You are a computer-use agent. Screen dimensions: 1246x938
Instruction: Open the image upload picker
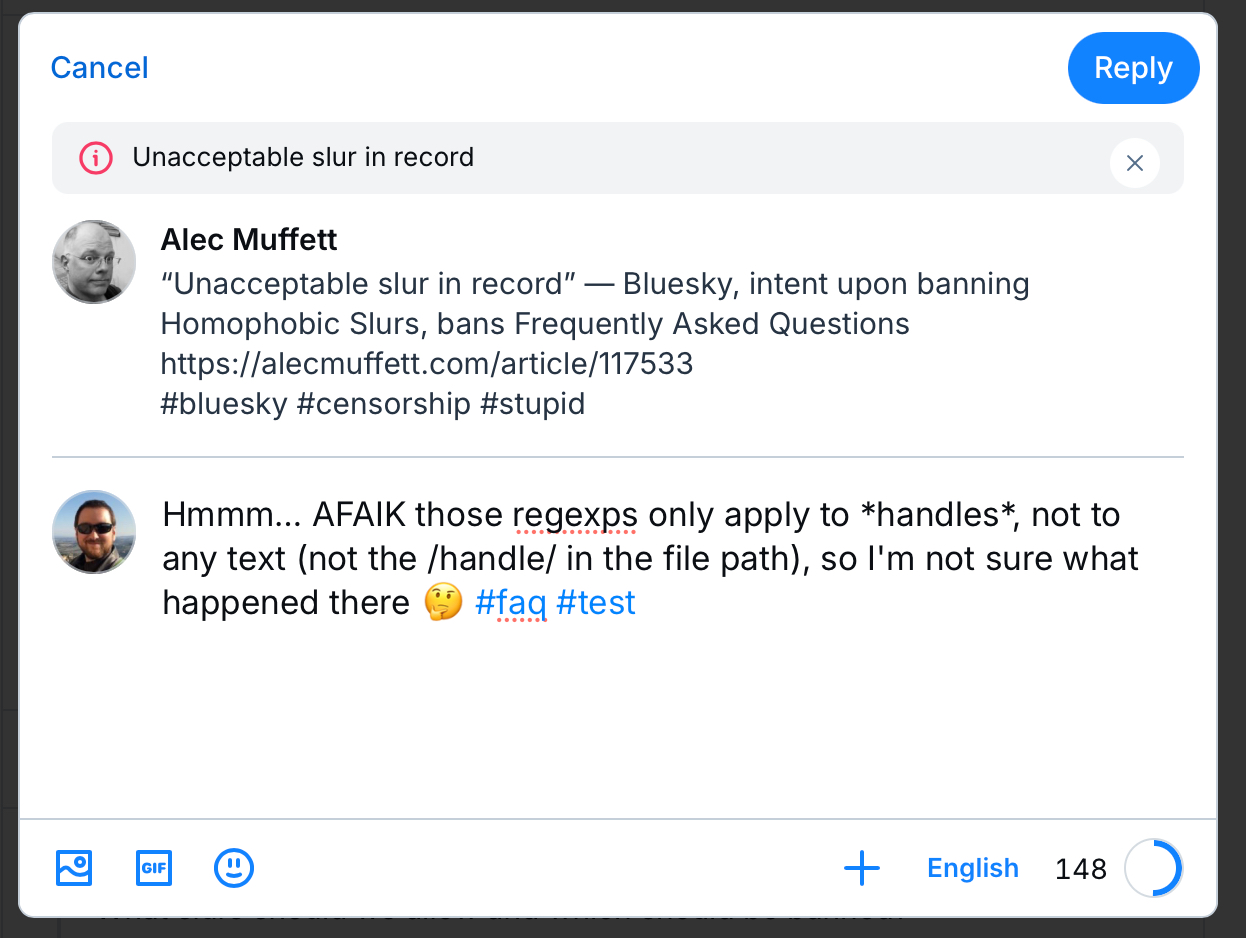[x=74, y=868]
